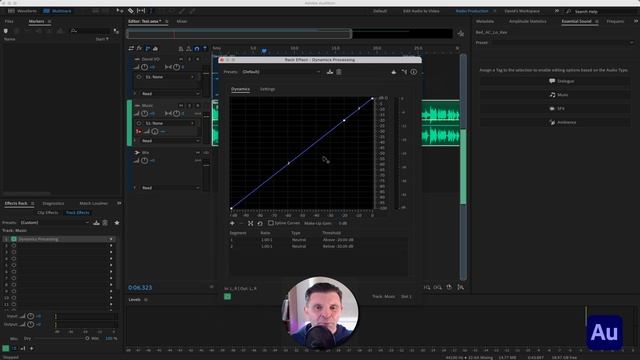Reset the dynamics graph icon
This screenshot has width=640, height=360.
pyautogui.click(x=260, y=223)
